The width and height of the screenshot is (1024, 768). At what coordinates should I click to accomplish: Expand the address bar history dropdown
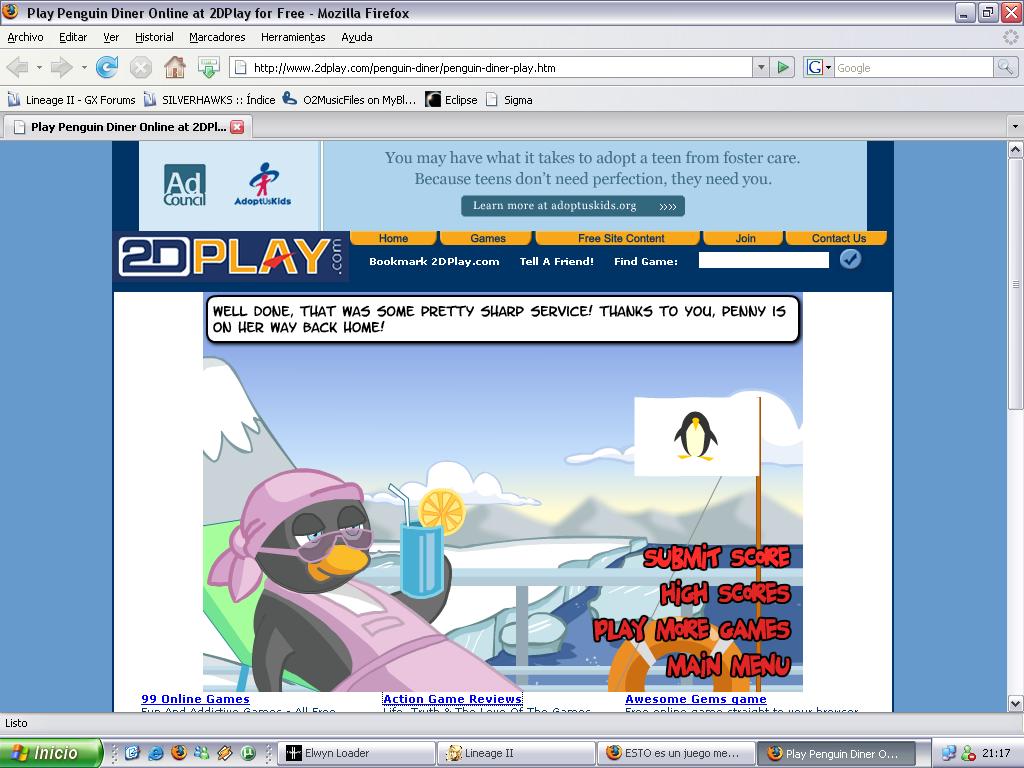[x=761, y=67]
